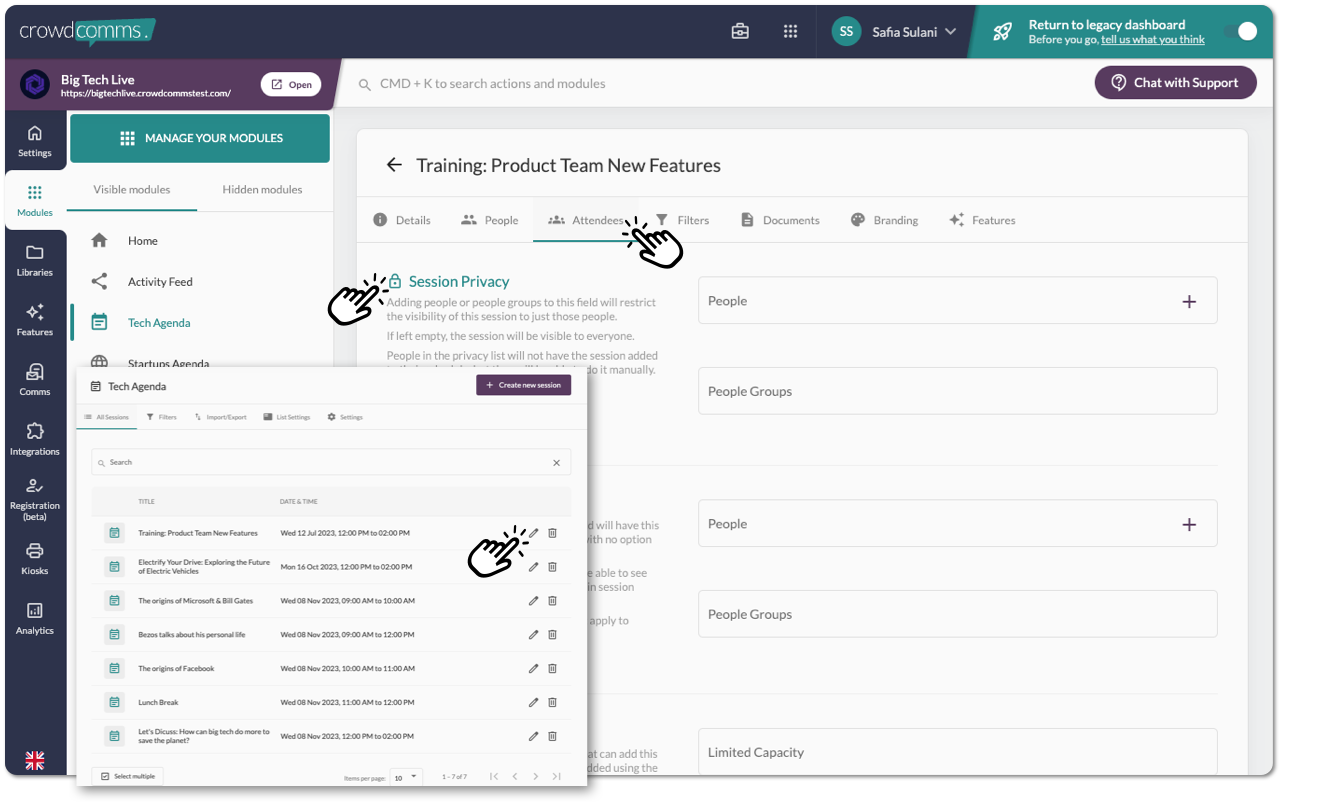Go back using the left arrow icon
The image size is (1319, 804).
point(394,165)
